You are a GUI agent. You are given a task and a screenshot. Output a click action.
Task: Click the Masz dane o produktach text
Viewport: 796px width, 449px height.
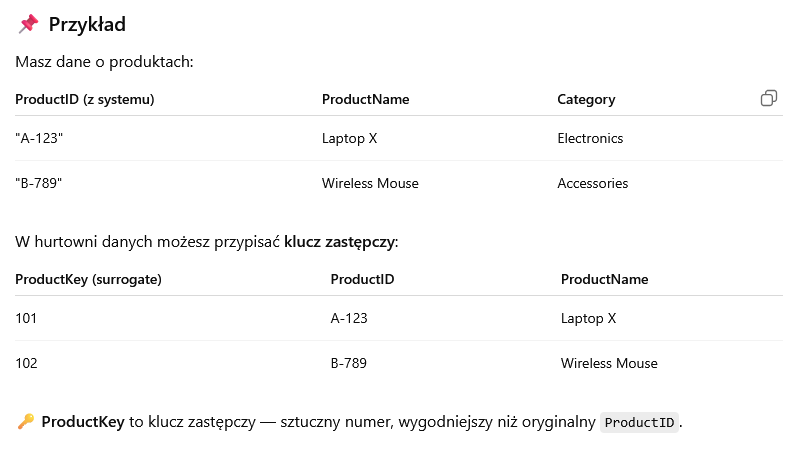(104, 61)
